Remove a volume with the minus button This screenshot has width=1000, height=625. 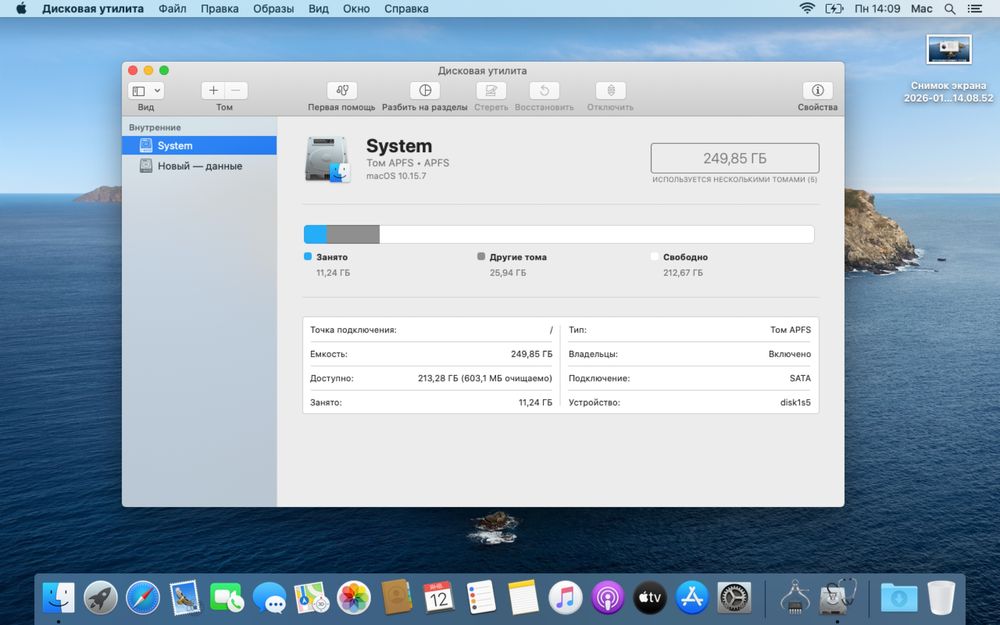point(236,91)
